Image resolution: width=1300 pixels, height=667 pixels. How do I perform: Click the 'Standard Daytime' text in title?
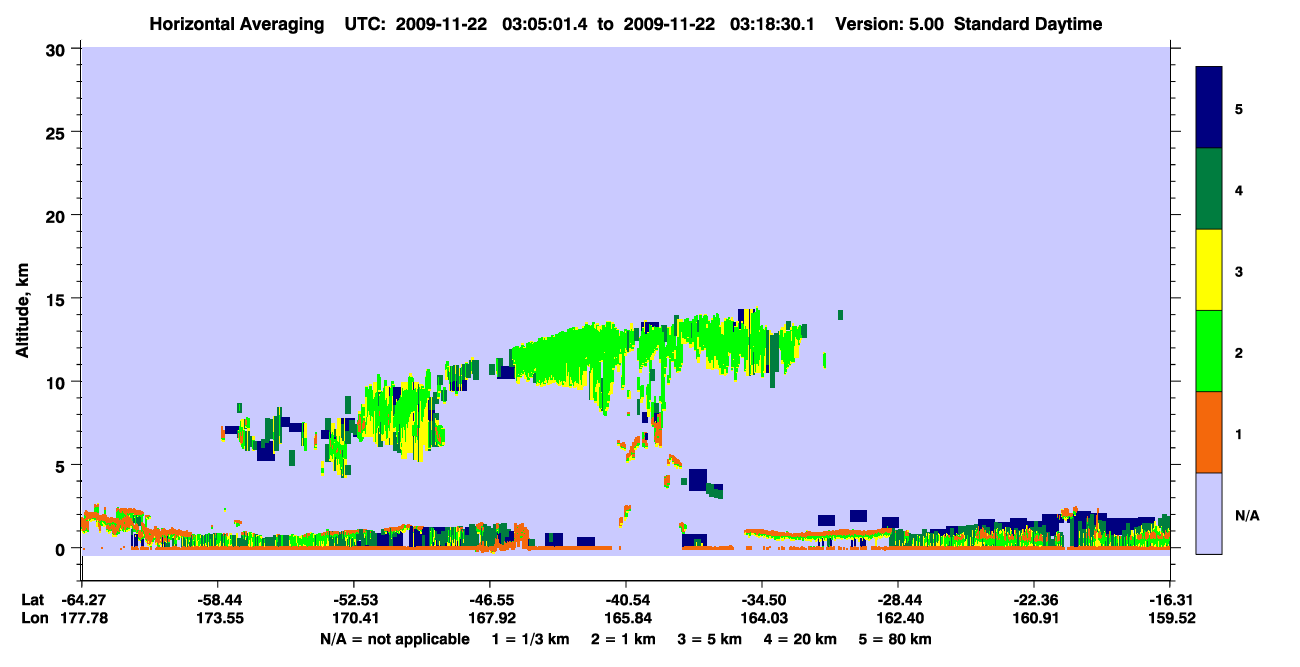[1028, 24]
